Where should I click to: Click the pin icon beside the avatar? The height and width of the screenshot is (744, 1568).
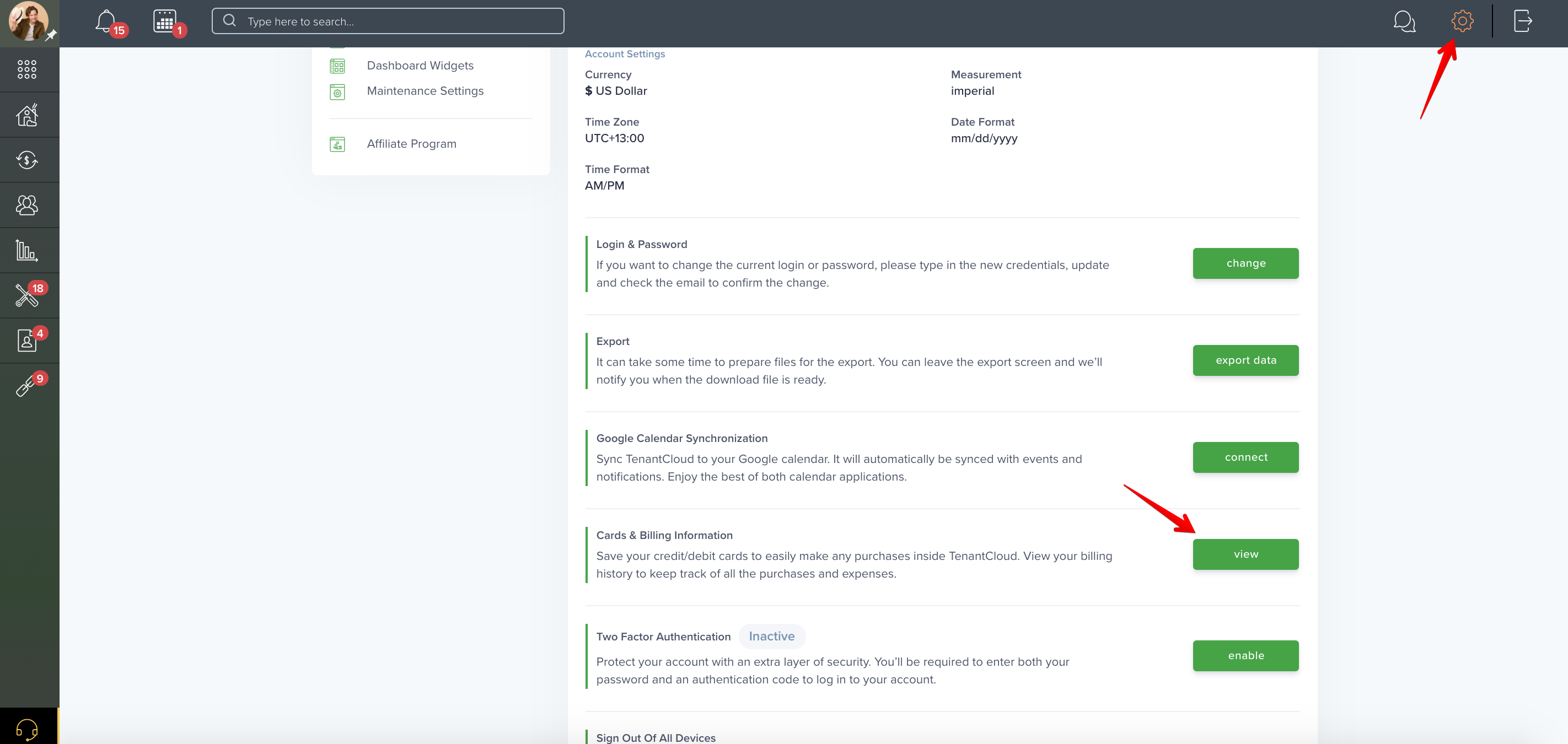tap(52, 35)
